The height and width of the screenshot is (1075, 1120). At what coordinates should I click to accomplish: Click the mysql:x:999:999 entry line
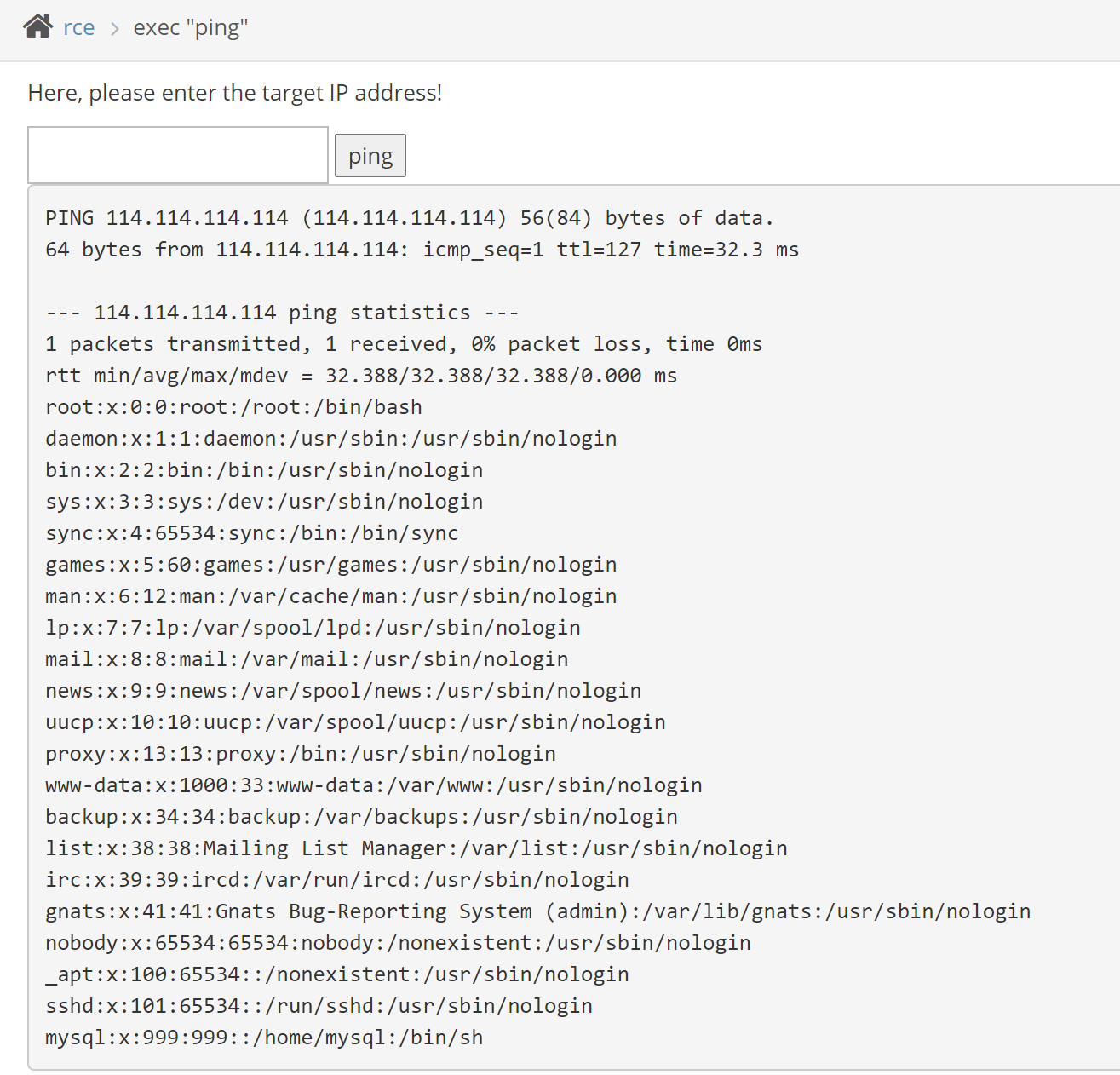264,1038
